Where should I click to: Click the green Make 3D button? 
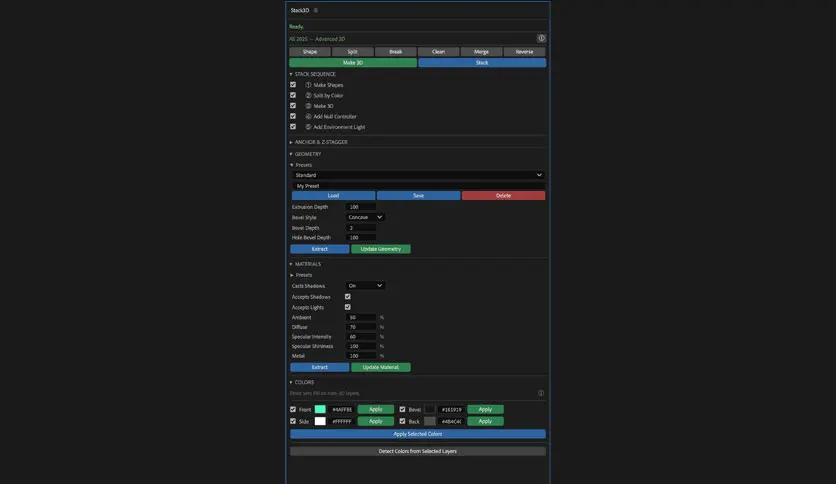(353, 63)
